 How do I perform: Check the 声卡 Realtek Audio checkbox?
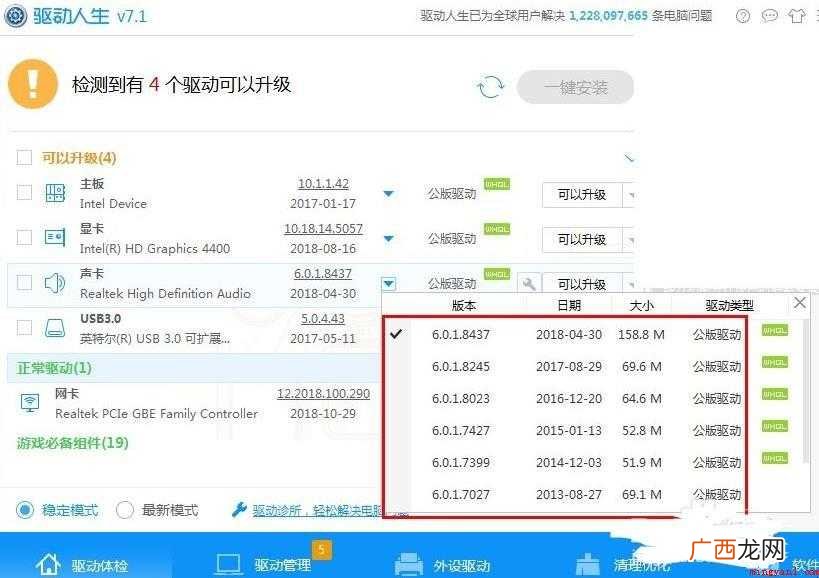point(24,282)
